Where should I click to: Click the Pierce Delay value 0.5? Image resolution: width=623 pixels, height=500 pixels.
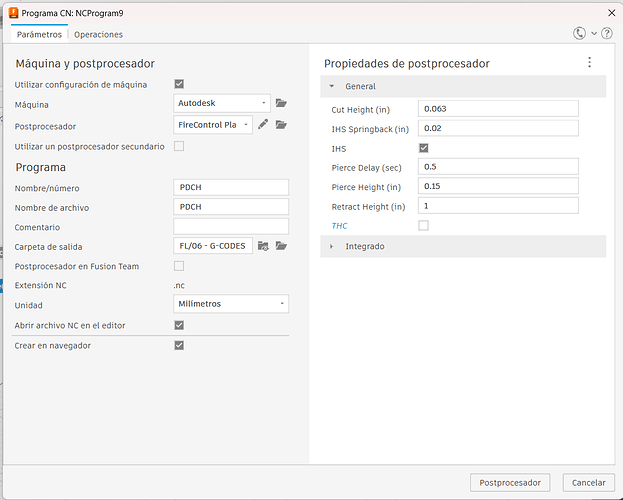tap(498, 167)
